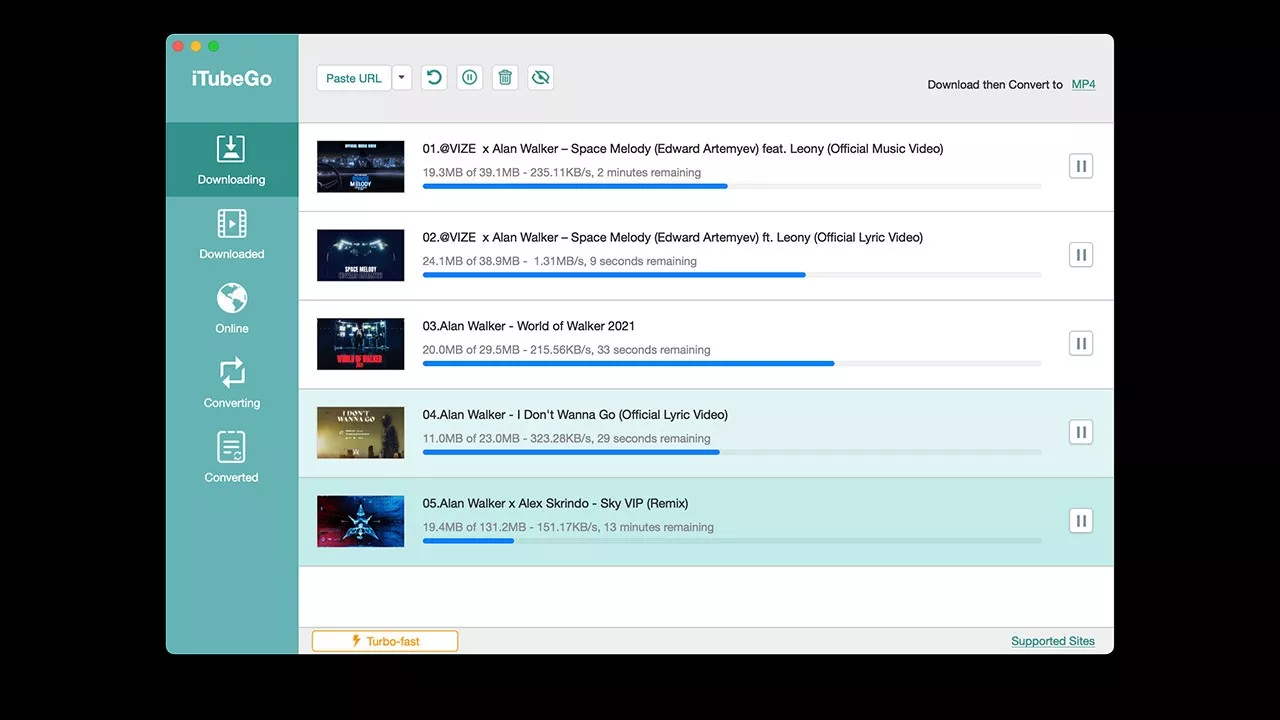Viewport: 1280px width, 720px height.
Task: Click the pause all downloads icon
Action: click(469, 78)
